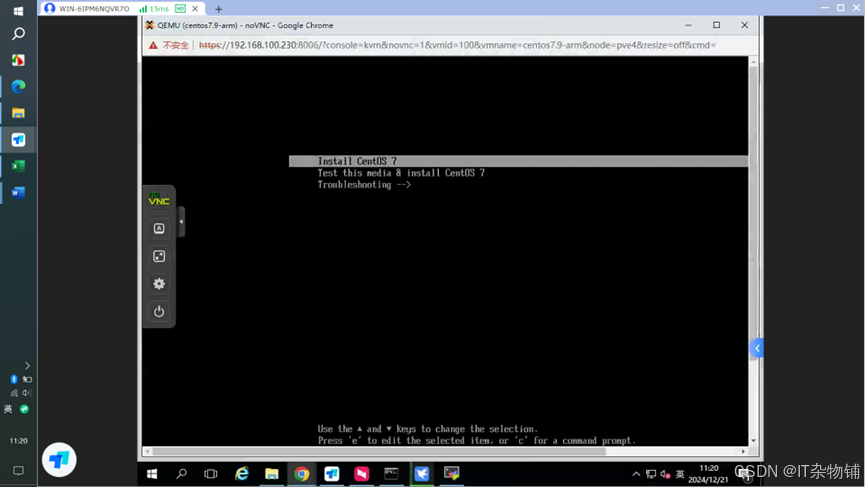Collapse the noVNC control bar handle
Viewport: 865px width, 487px height.
(181, 222)
